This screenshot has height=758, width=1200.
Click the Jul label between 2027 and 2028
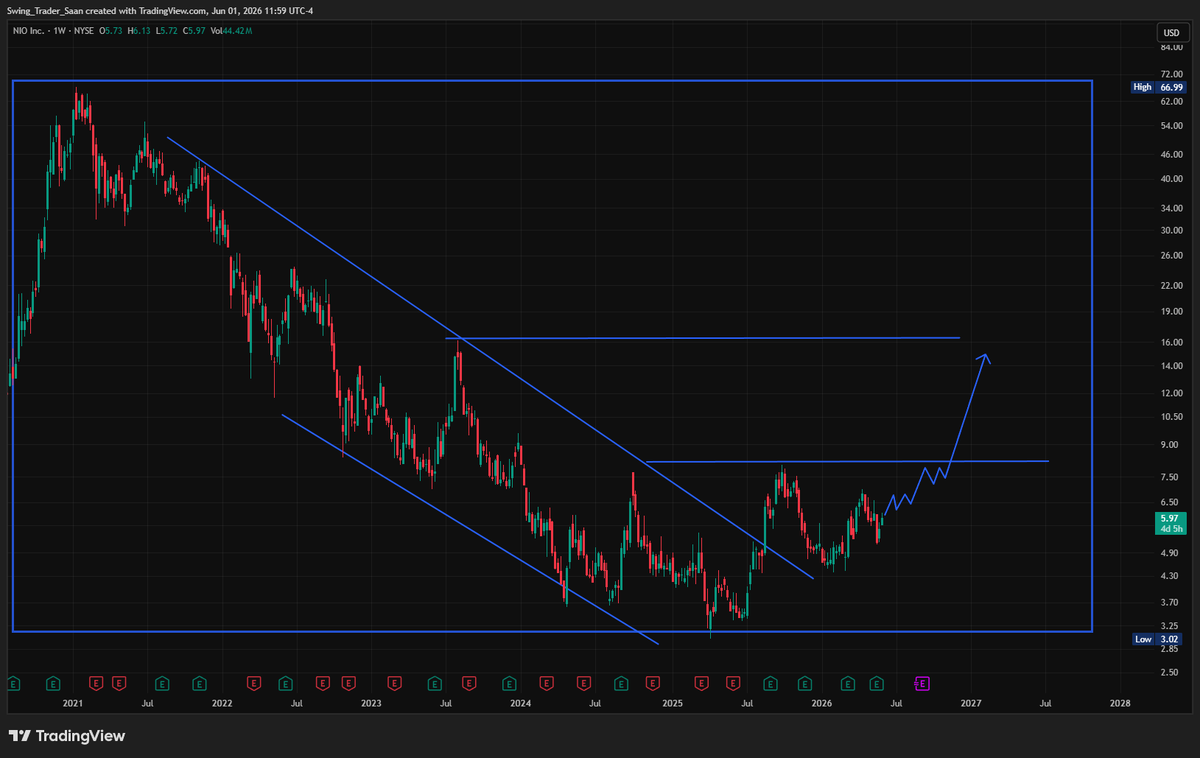click(x=1046, y=704)
